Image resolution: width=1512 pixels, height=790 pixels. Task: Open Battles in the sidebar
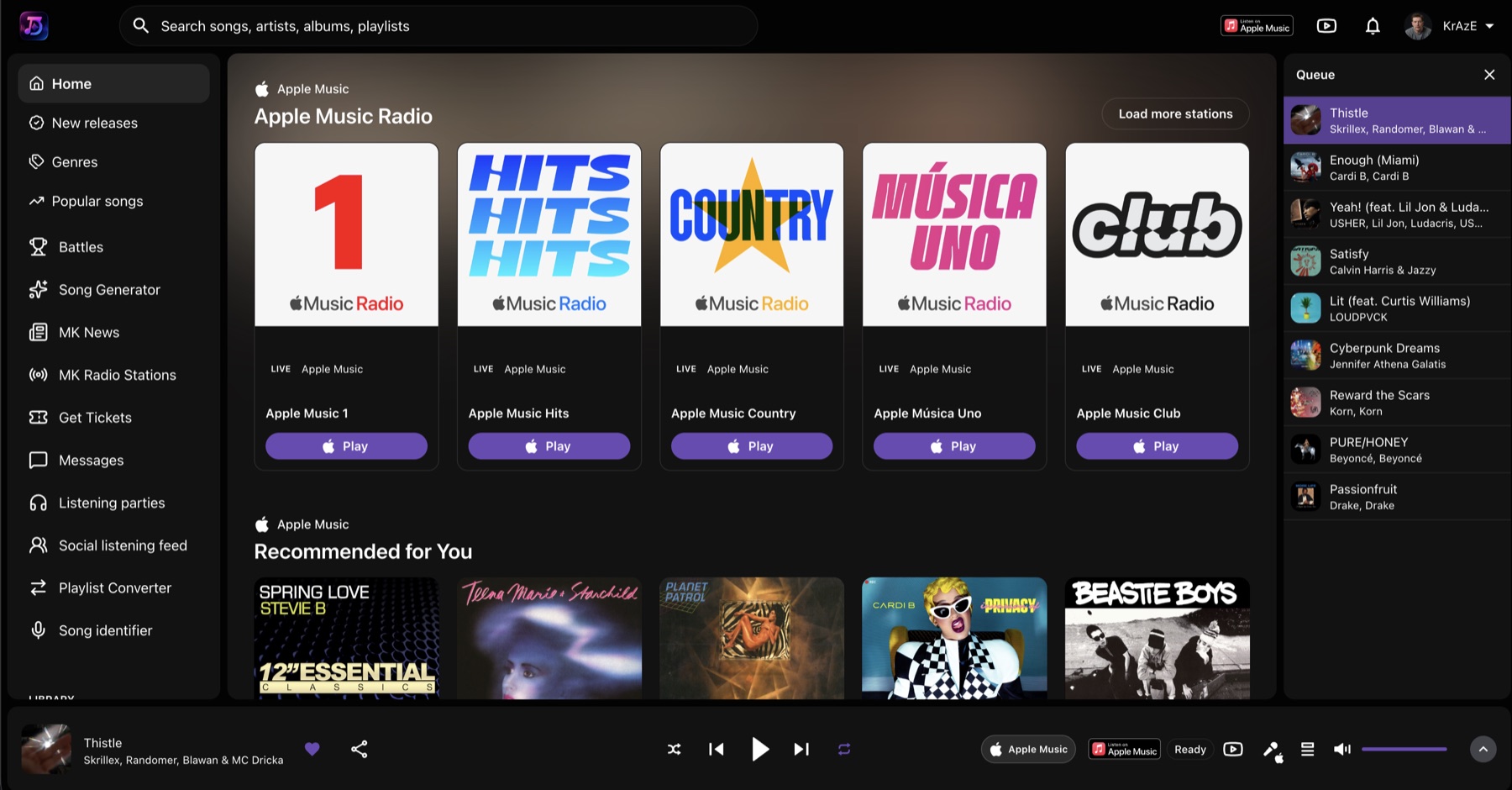(x=113, y=247)
